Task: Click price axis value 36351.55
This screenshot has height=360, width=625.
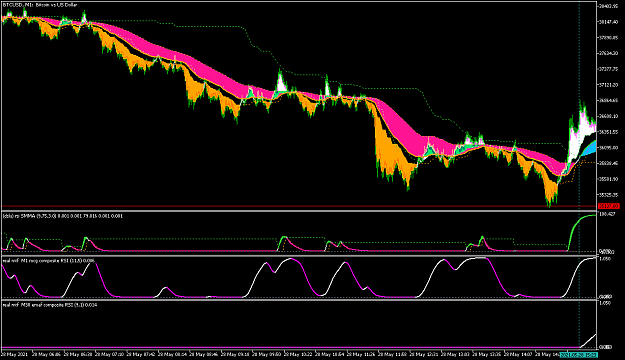Action: point(608,132)
